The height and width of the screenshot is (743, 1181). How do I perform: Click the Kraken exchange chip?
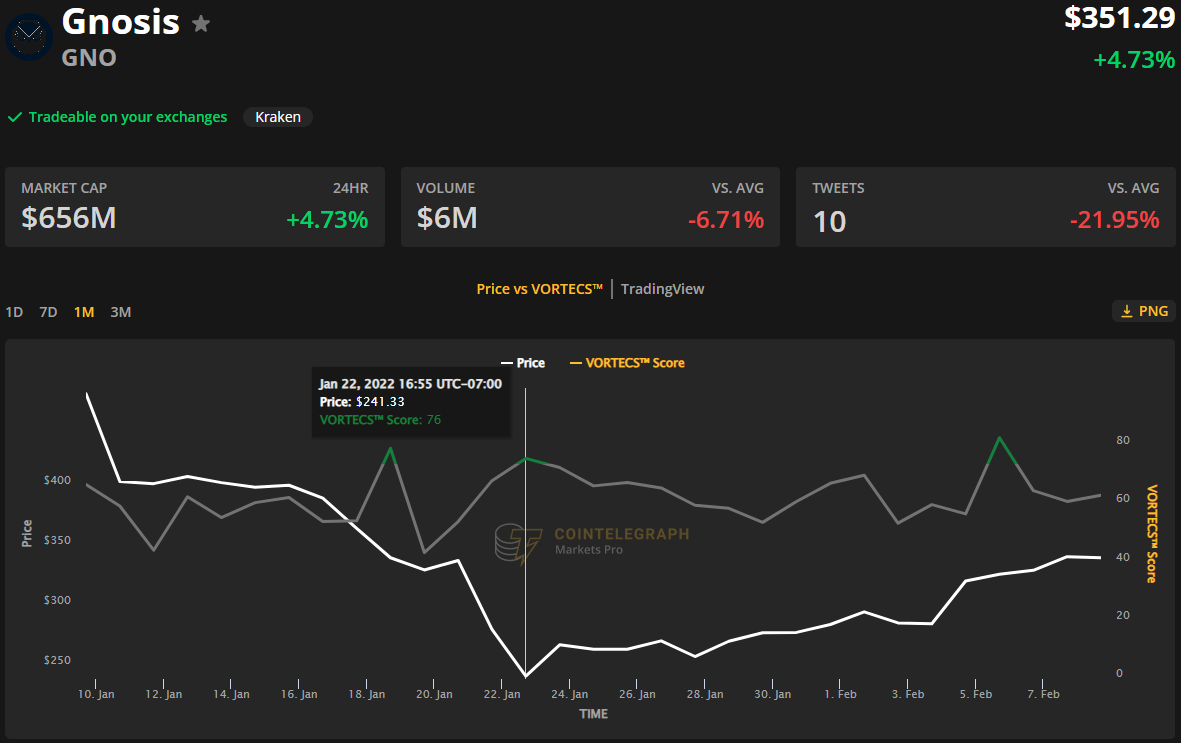pos(278,117)
